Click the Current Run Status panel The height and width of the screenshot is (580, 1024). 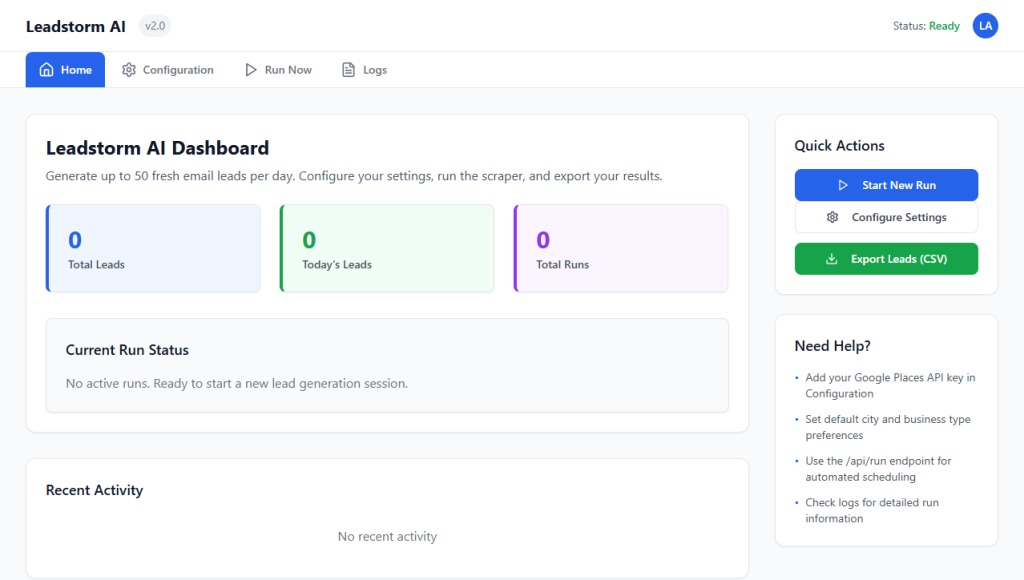click(387, 365)
